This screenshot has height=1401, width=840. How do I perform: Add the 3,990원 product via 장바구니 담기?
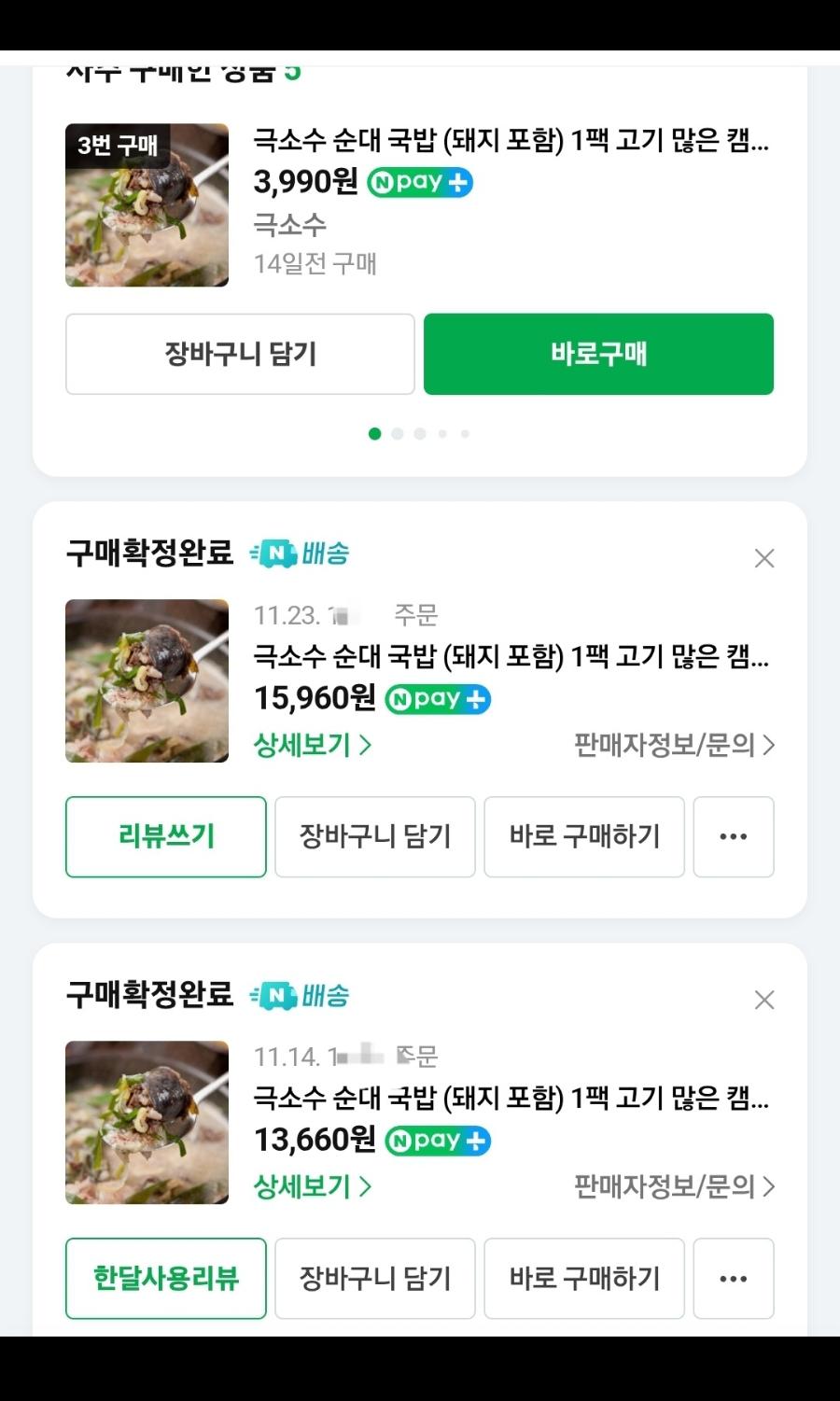click(x=240, y=354)
